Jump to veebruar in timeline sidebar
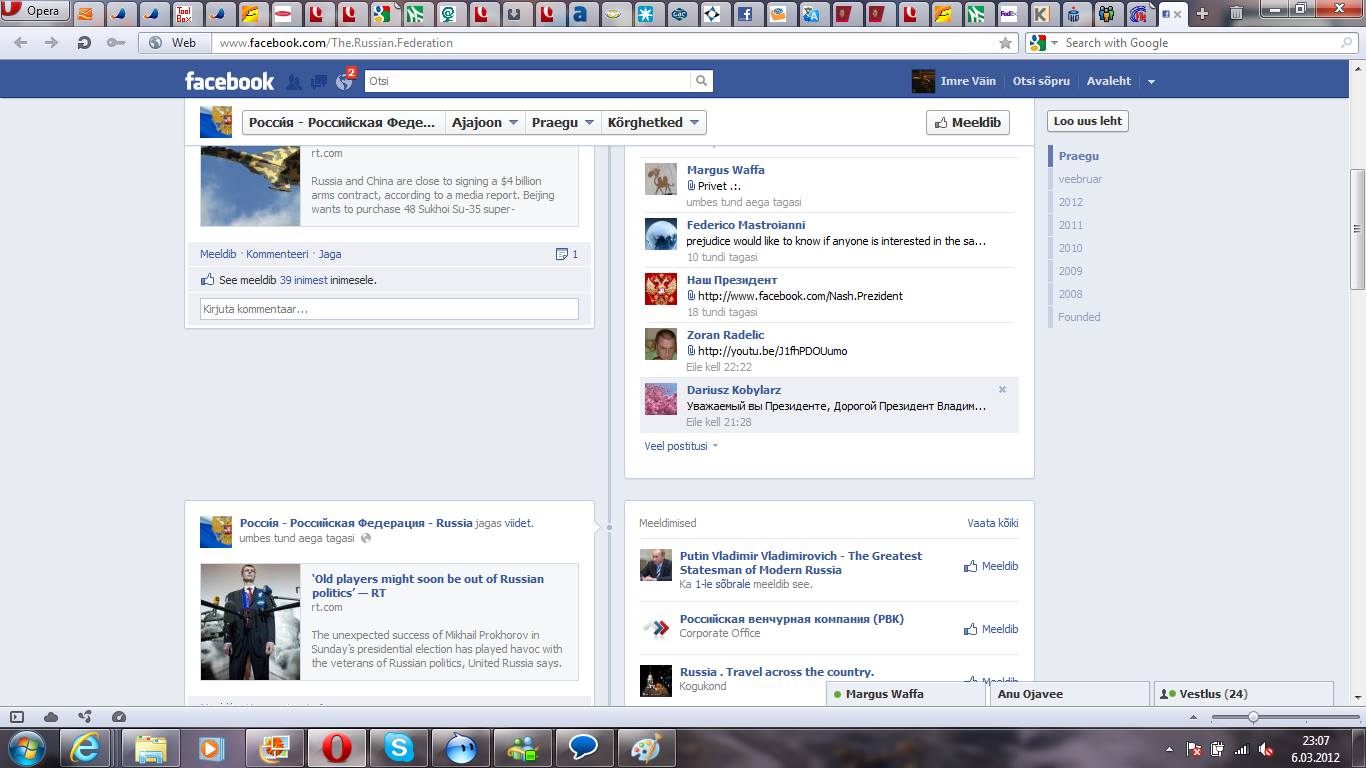Image resolution: width=1366 pixels, height=768 pixels. click(x=1080, y=179)
